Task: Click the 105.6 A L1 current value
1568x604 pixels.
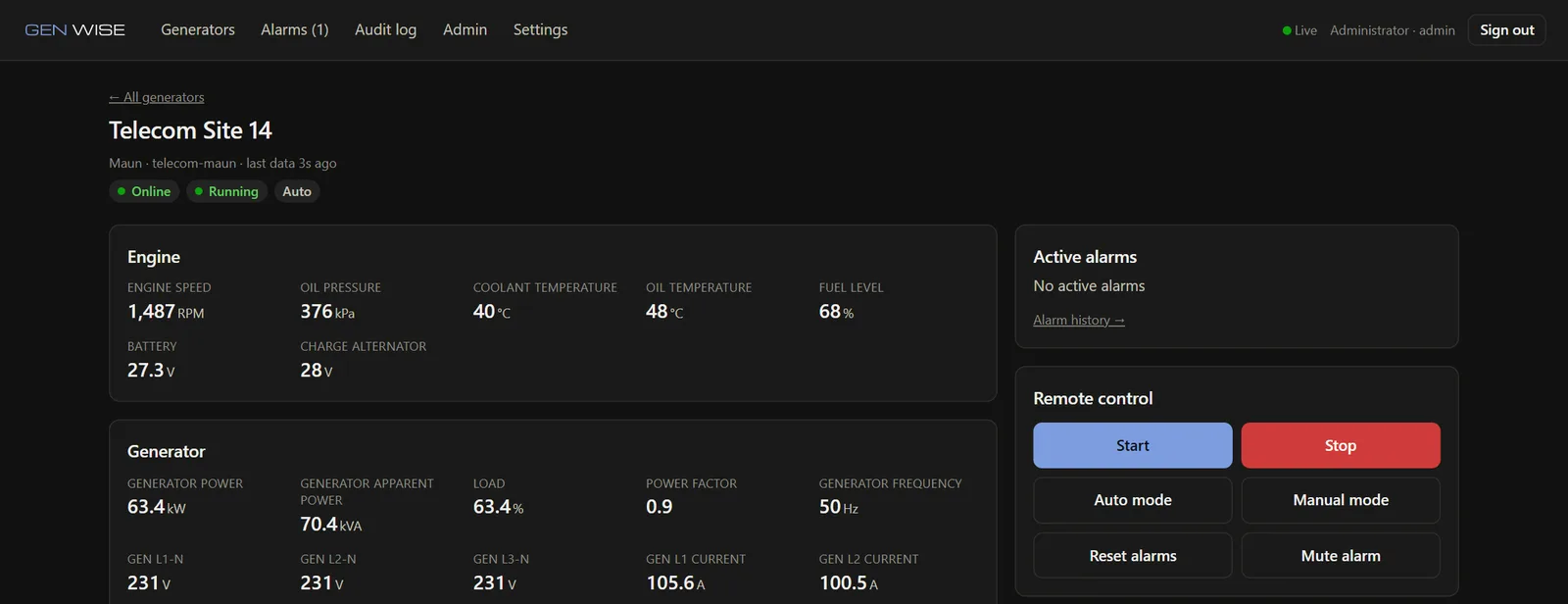Action: (675, 583)
